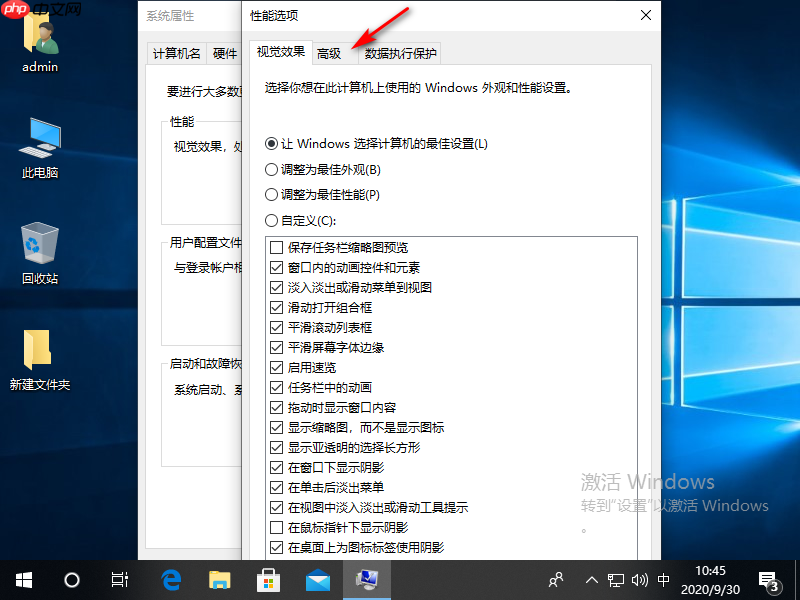Screen dimensions: 800x600
Task: Expand hidden icons in the system tray
Action: 592,580
